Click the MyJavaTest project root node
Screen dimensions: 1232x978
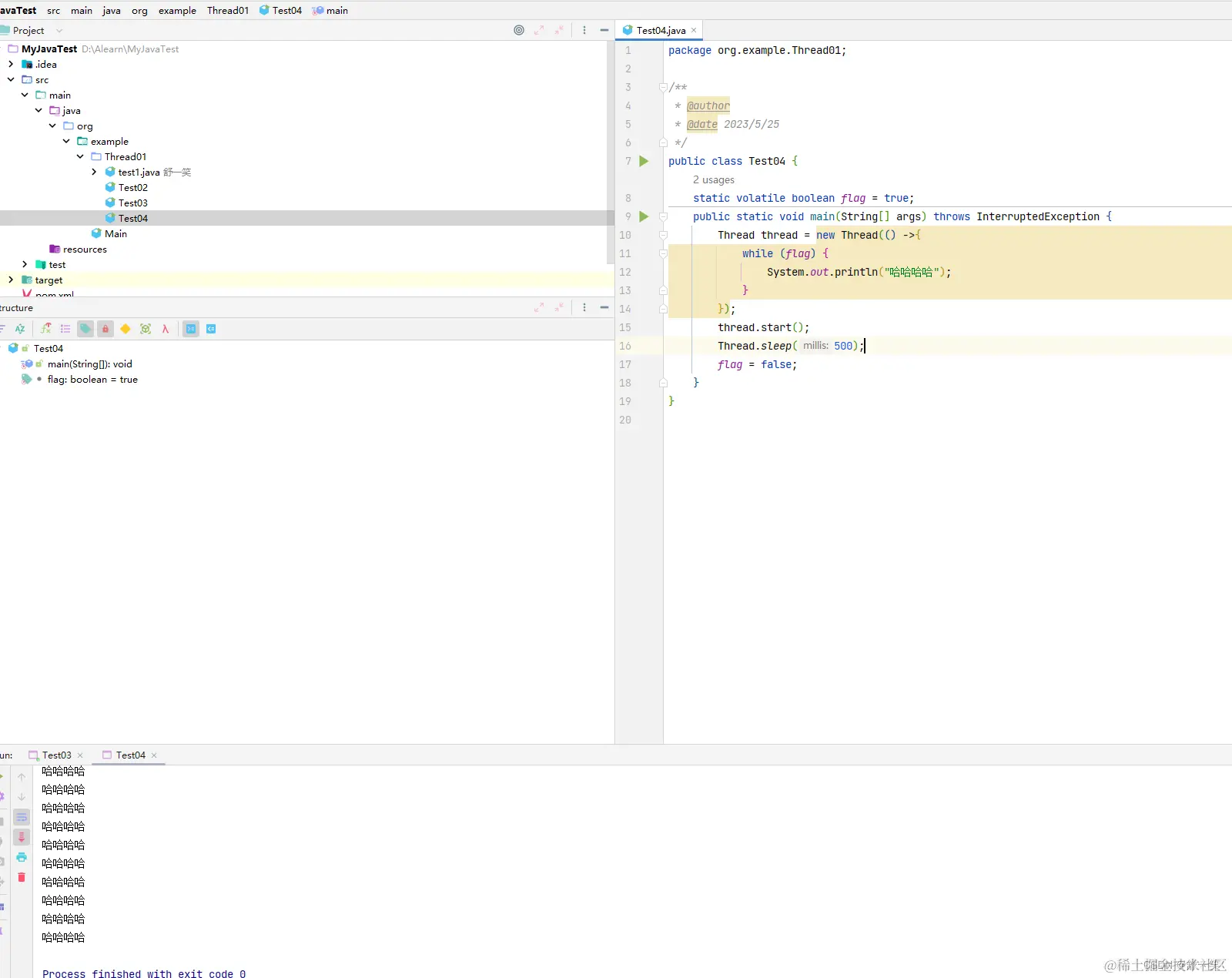[49, 49]
